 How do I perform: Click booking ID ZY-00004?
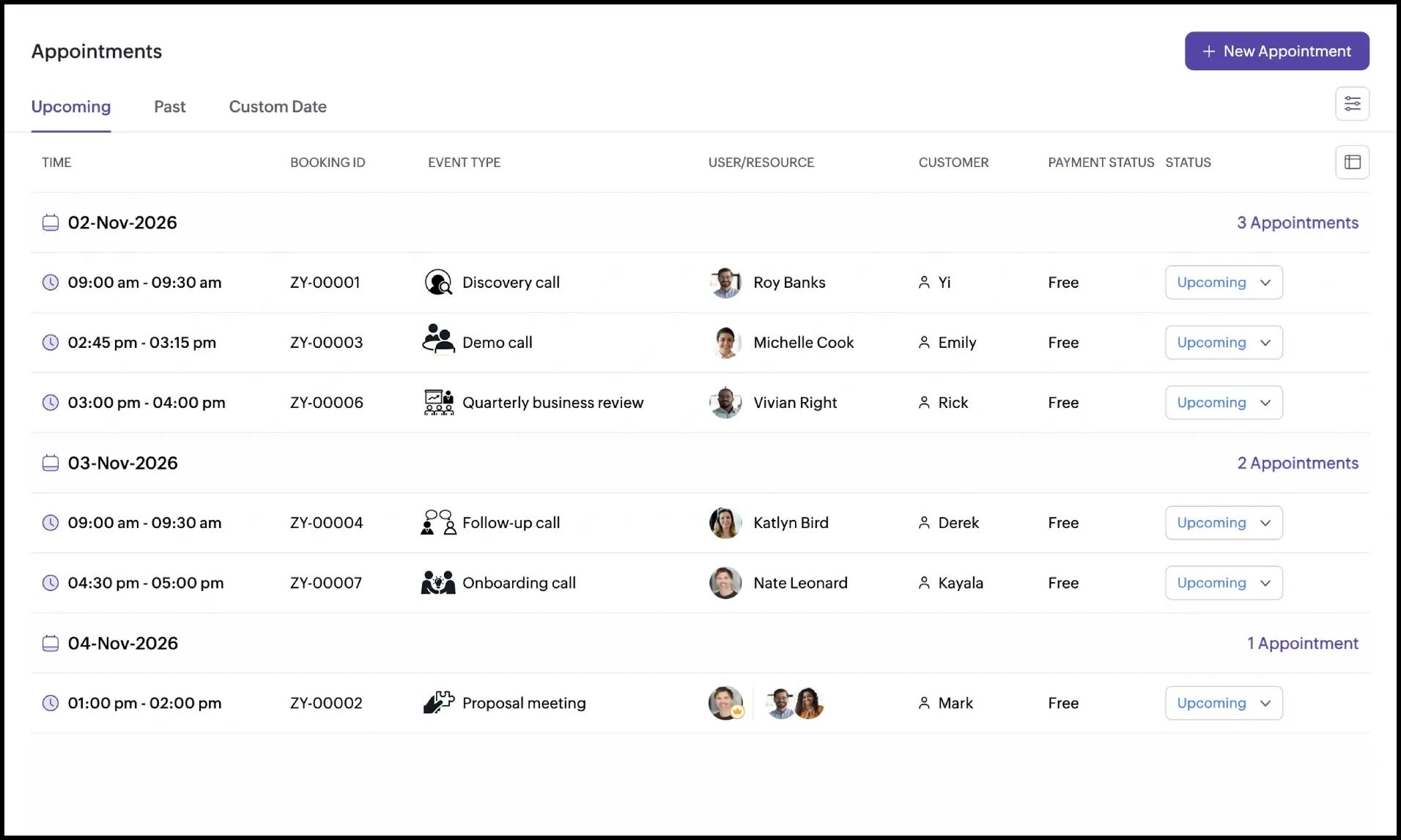326,522
